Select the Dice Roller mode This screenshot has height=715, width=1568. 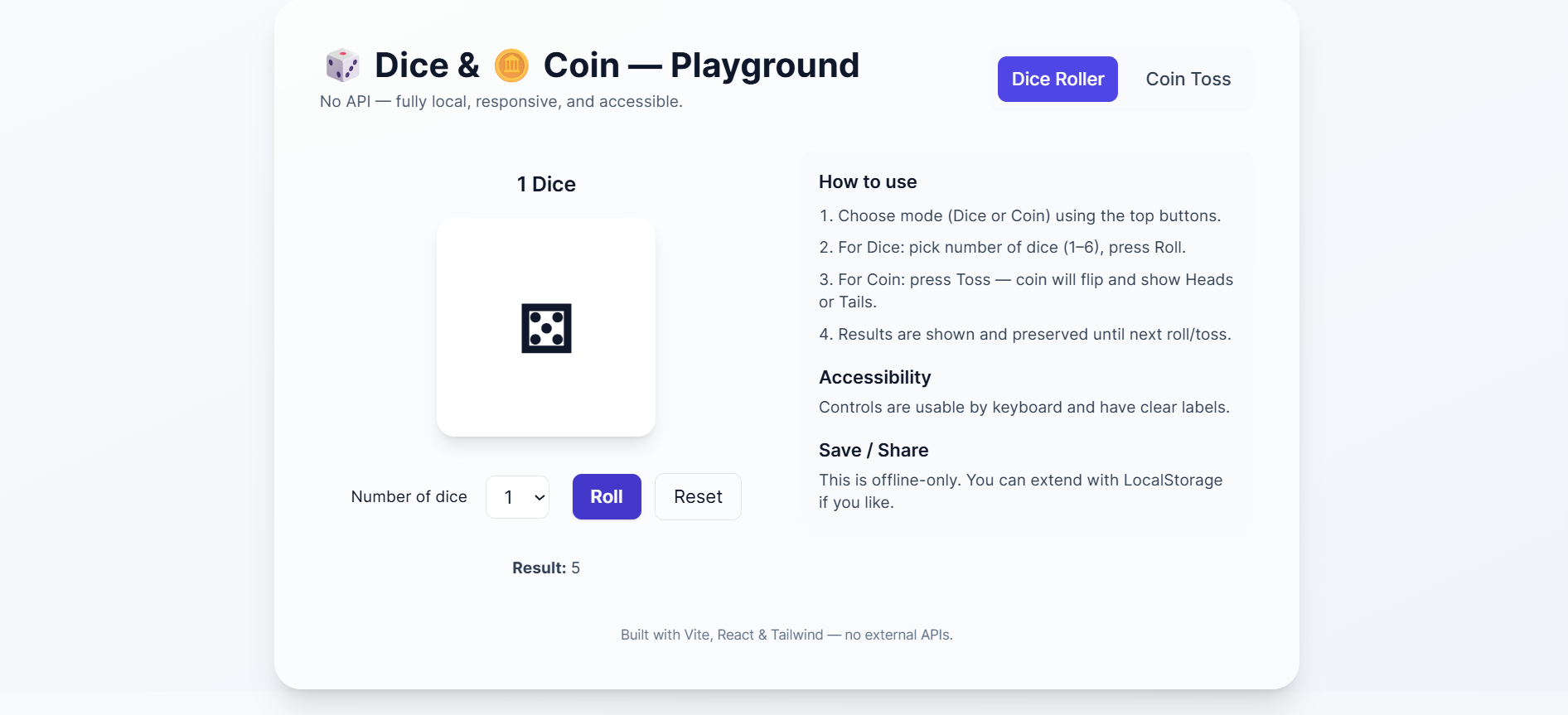(1057, 79)
